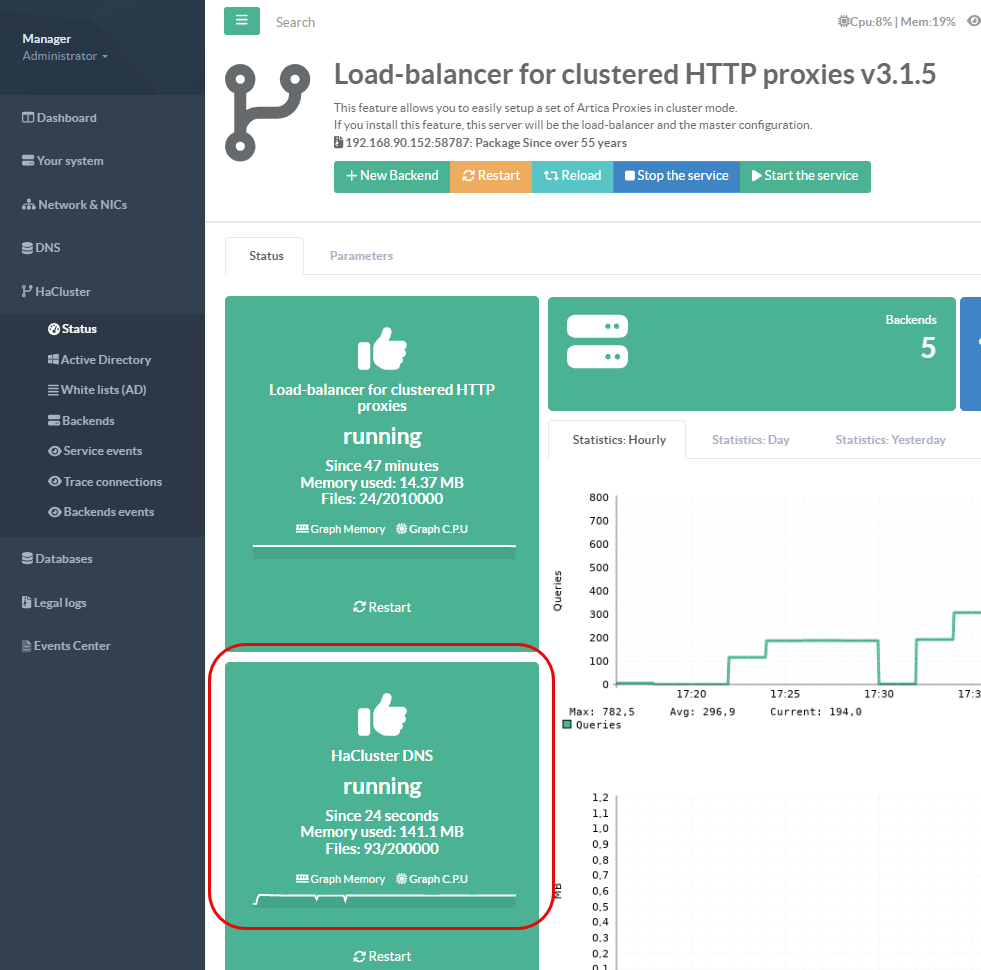
Task: Switch to the Parameters tab
Action: (361, 256)
